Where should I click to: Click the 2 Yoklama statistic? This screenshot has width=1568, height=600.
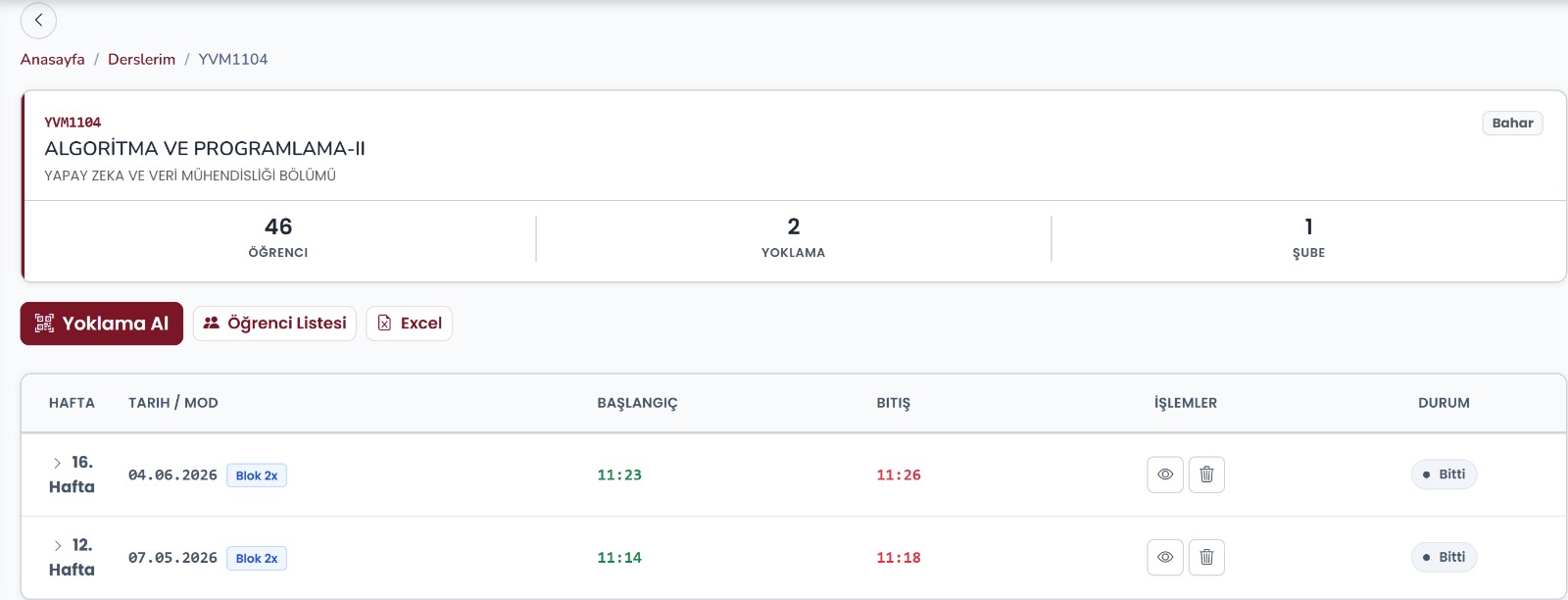coord(794,237)
